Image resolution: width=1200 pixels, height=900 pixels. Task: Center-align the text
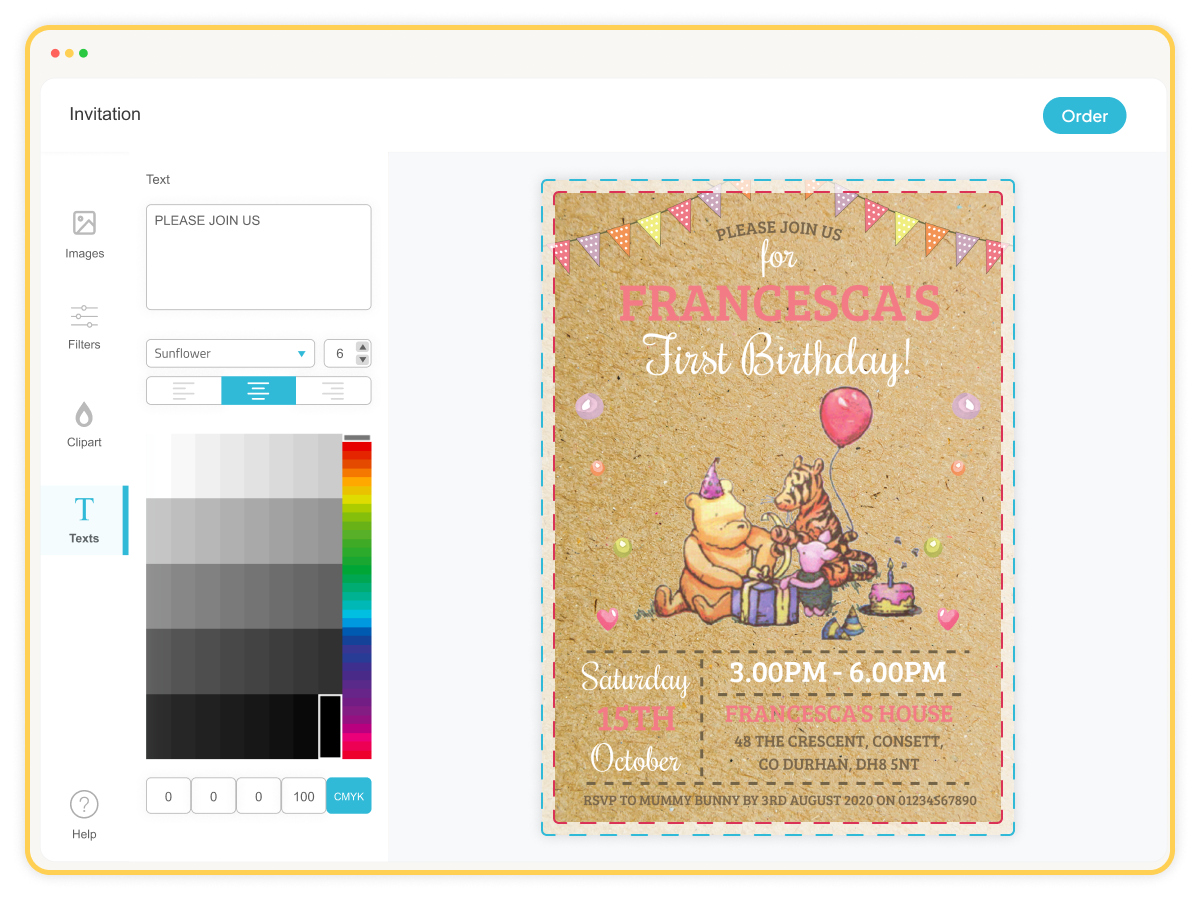click(x=258, y=390)
